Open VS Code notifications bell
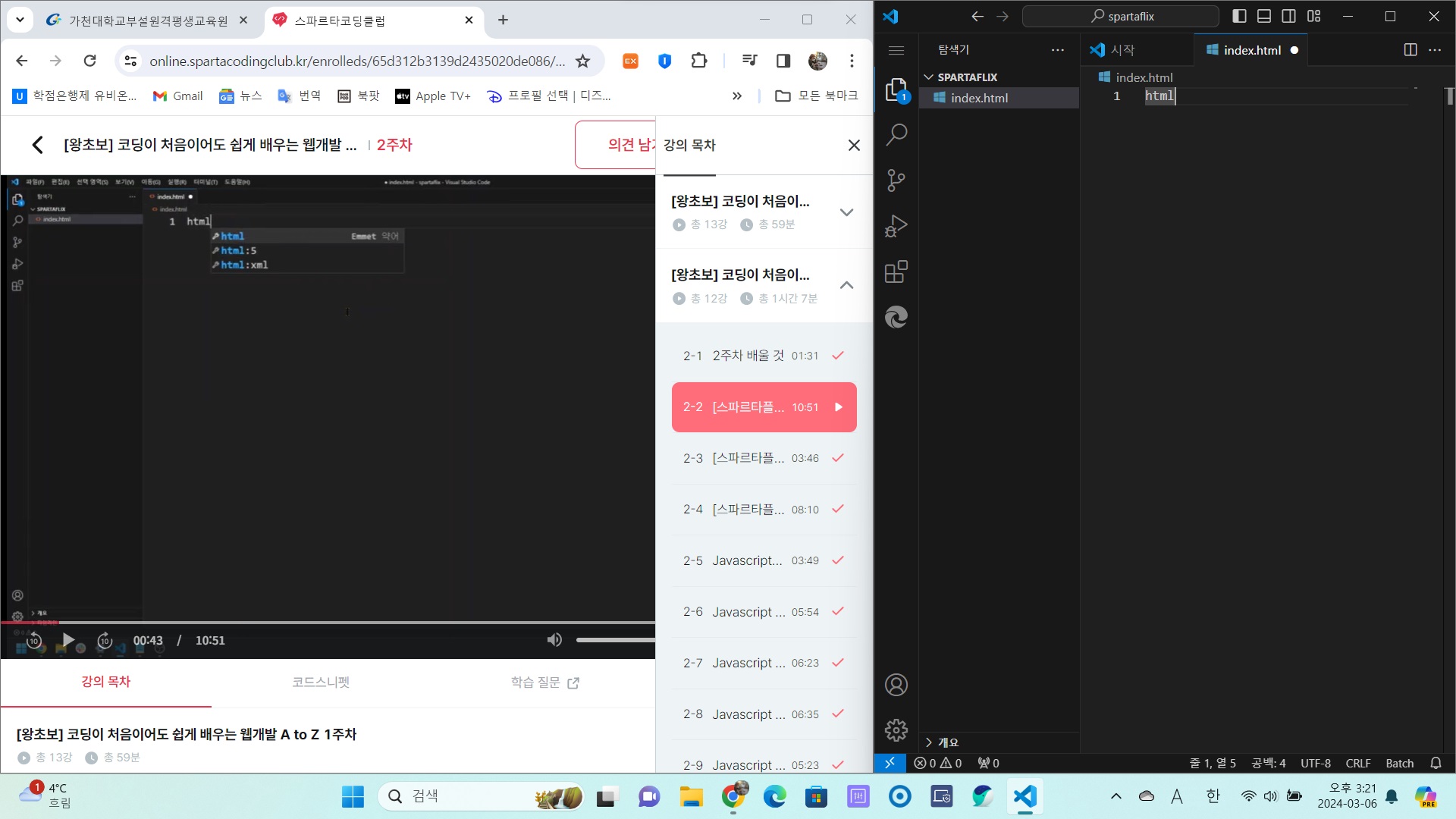Viewport: 1456px width, 819px height. coord(1436,763)
